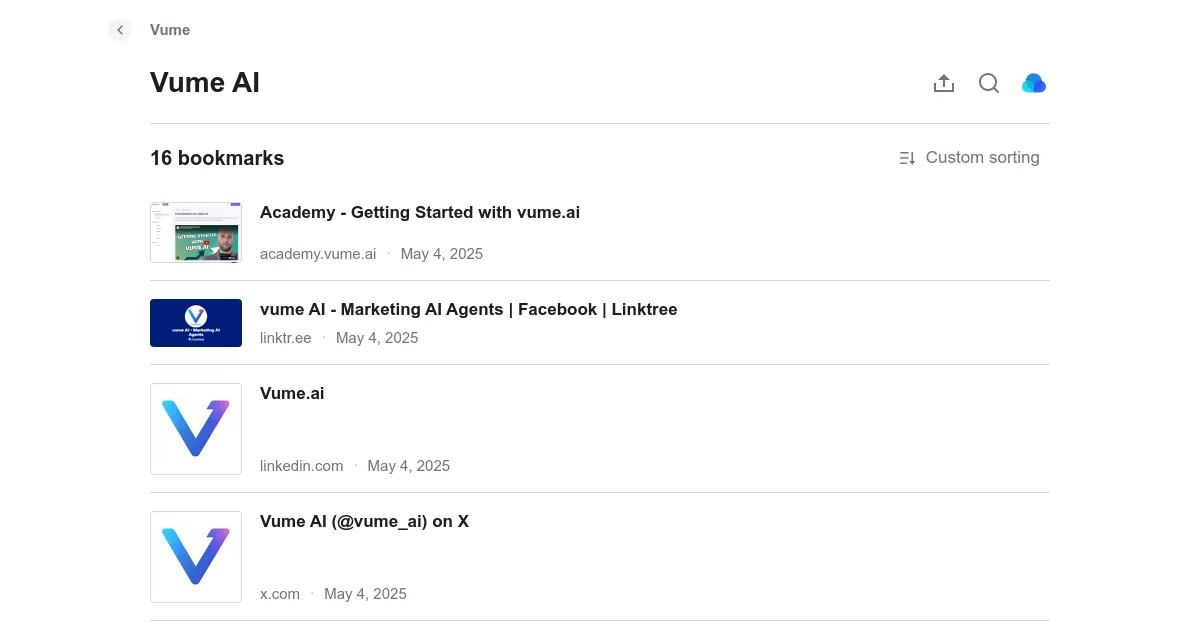Click the linktr.ee domain text
This screenshot has width=1200, height=630.
(x=286, y=338)
